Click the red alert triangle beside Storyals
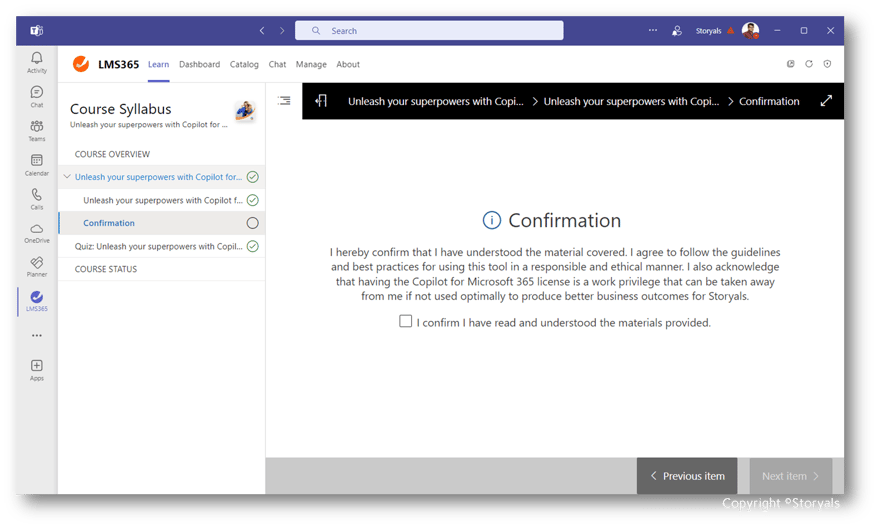This screenshot has height=527, width=877. pos(730,31)
